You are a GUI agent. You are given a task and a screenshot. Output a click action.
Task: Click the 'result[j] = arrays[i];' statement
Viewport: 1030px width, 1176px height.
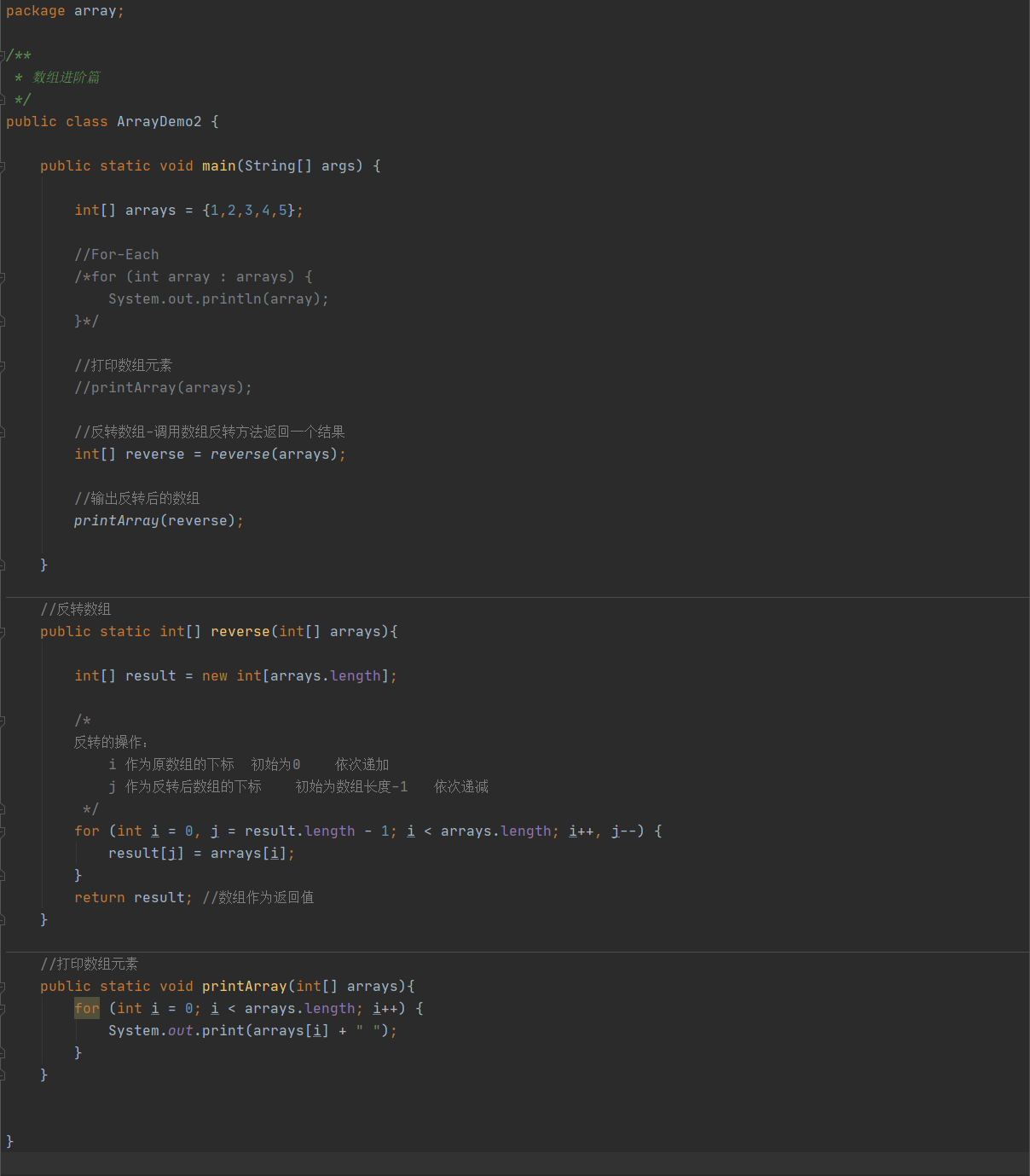tap(202, 854)
